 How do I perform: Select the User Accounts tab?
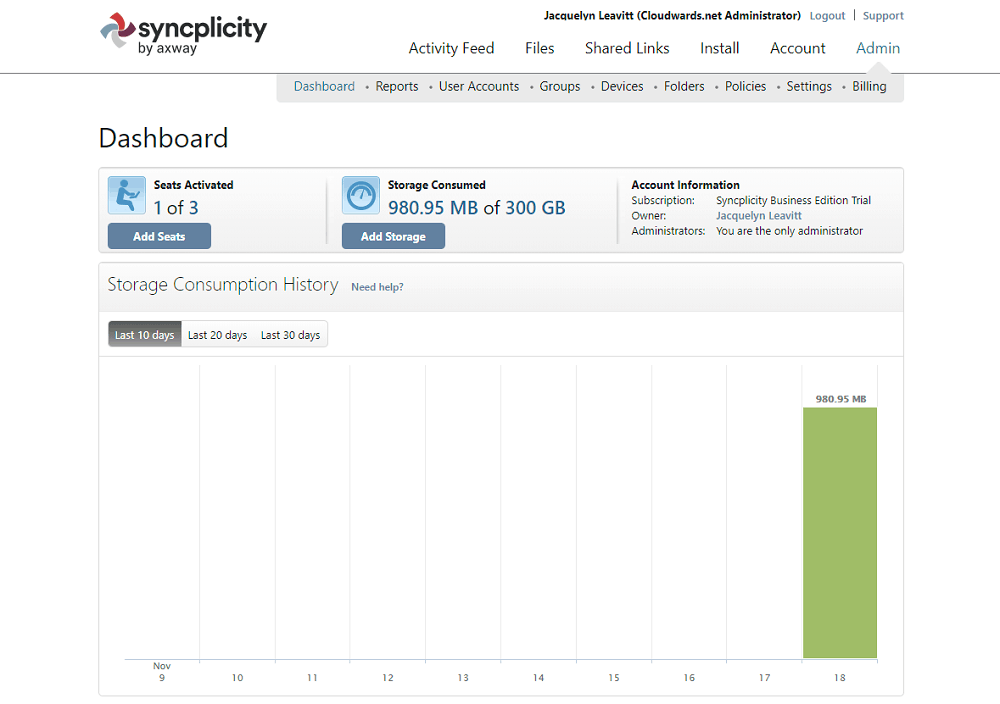pyautogui.click(x=479, y=86)
